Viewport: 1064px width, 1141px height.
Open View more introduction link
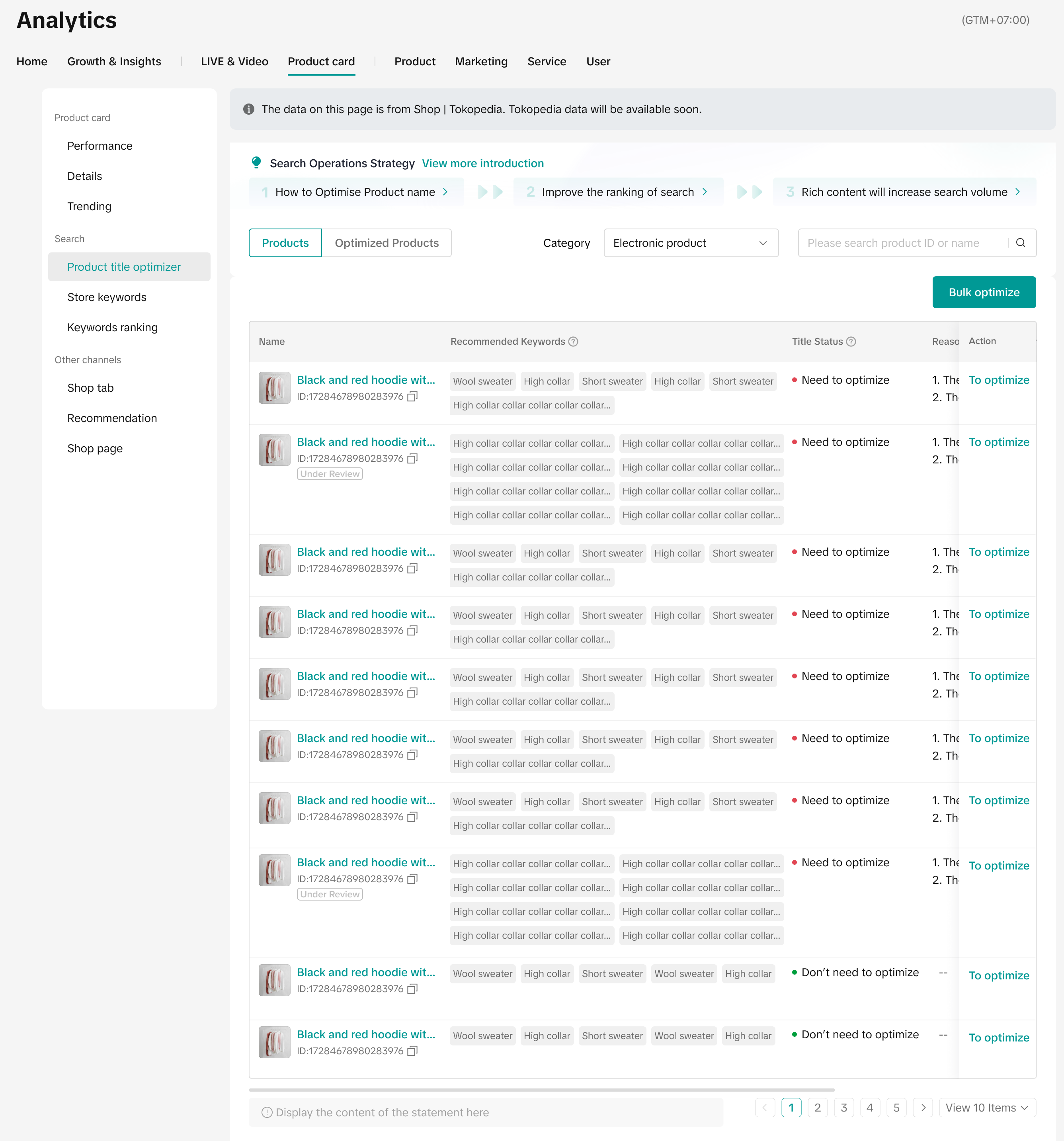tap(483, 163)
